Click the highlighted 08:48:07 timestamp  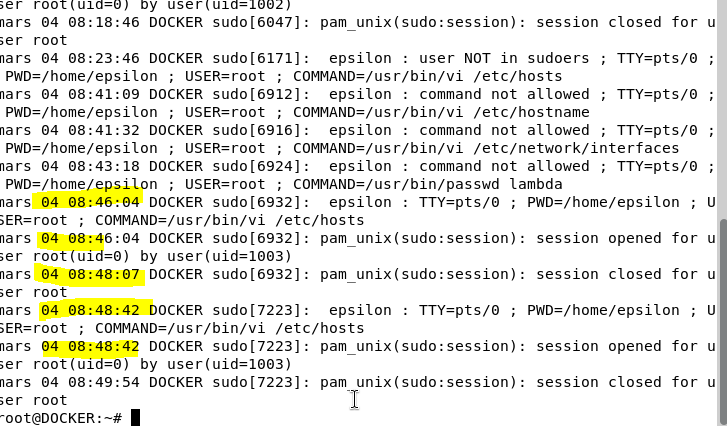pyautogui.click(x=103, y=274)
